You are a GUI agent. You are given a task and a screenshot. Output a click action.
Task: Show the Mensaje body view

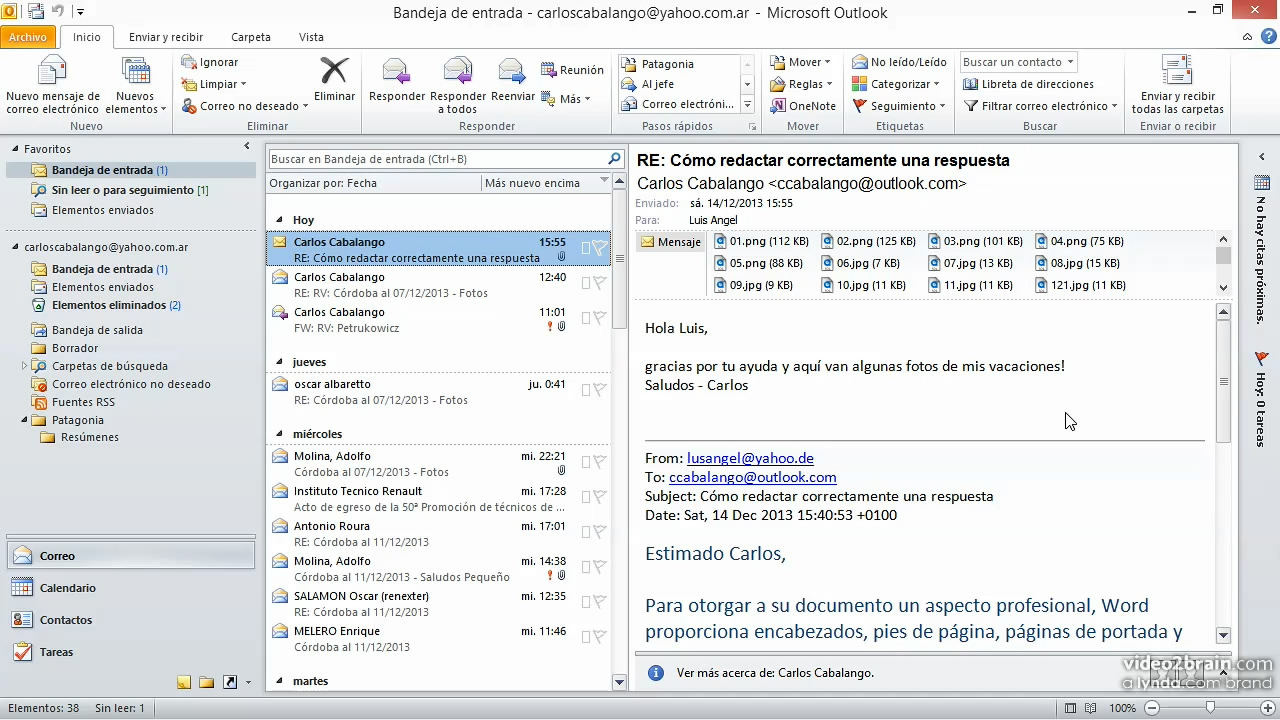tap(671, 242)
